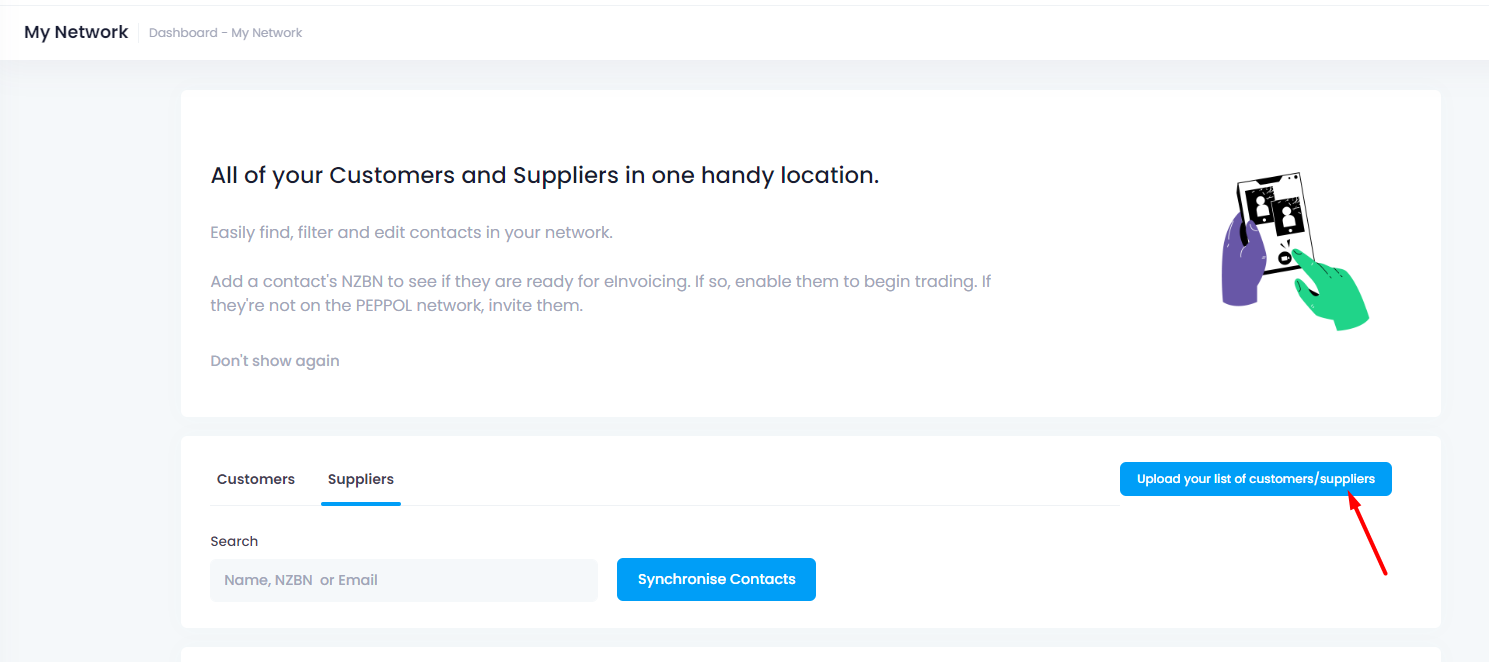Click the Easily find, filter and edit contacts text
This screenshot has width=1489, height=662.
click(411, 232)
